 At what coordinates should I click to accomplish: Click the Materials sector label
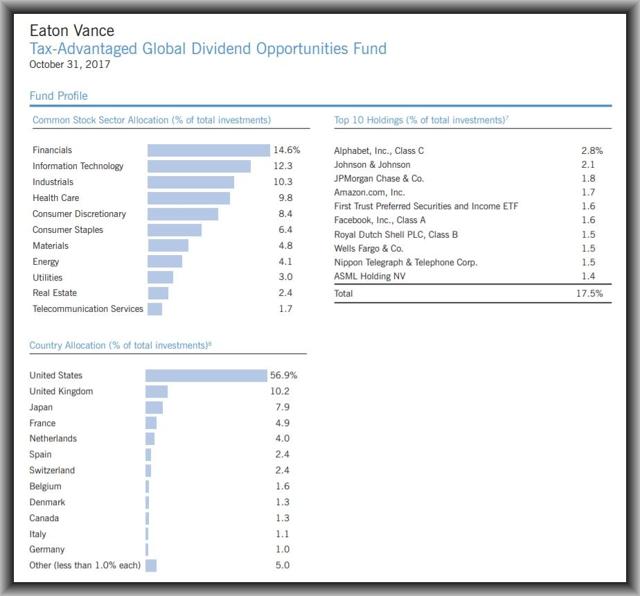(x=51, y=246)
